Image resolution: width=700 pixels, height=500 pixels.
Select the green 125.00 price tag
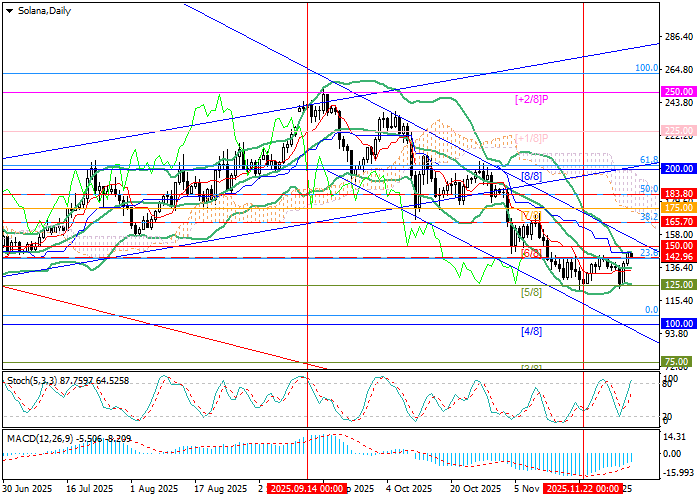[x=679, y=285]
